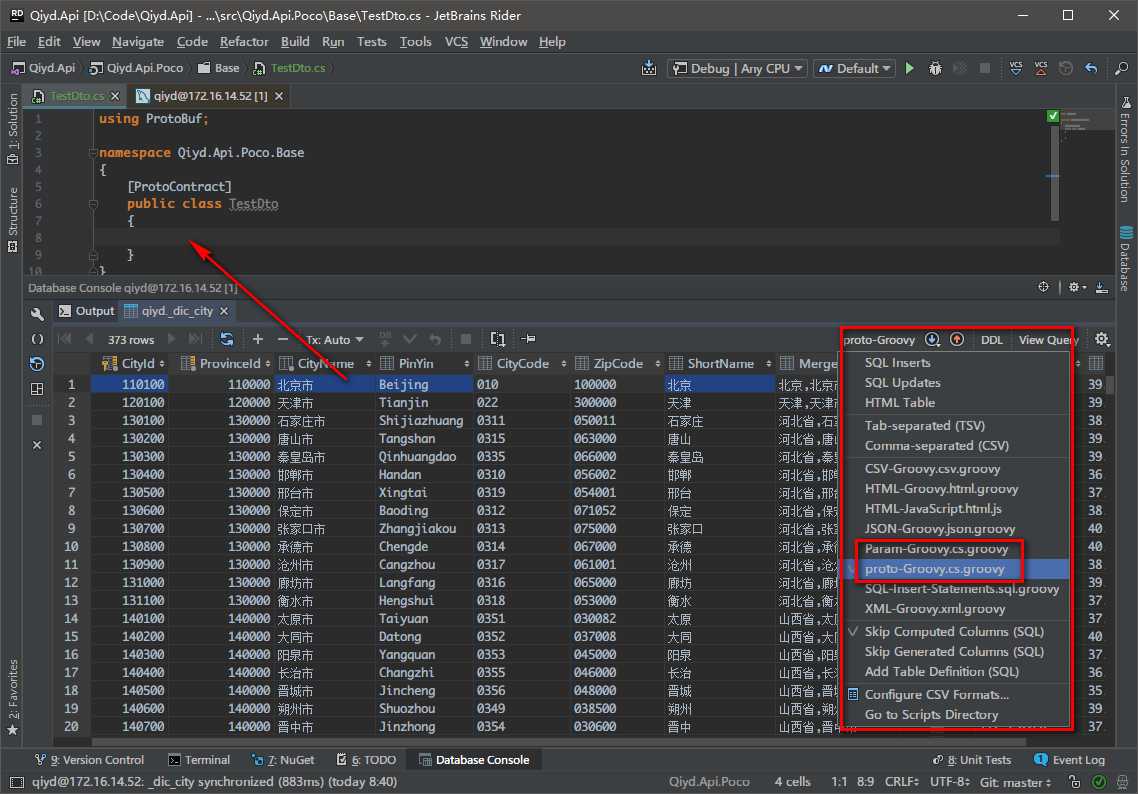This screenshot has height=794, width=1138.
Task: Click the layout grid icon in sidebar
Action: click(x=37, y=389)
